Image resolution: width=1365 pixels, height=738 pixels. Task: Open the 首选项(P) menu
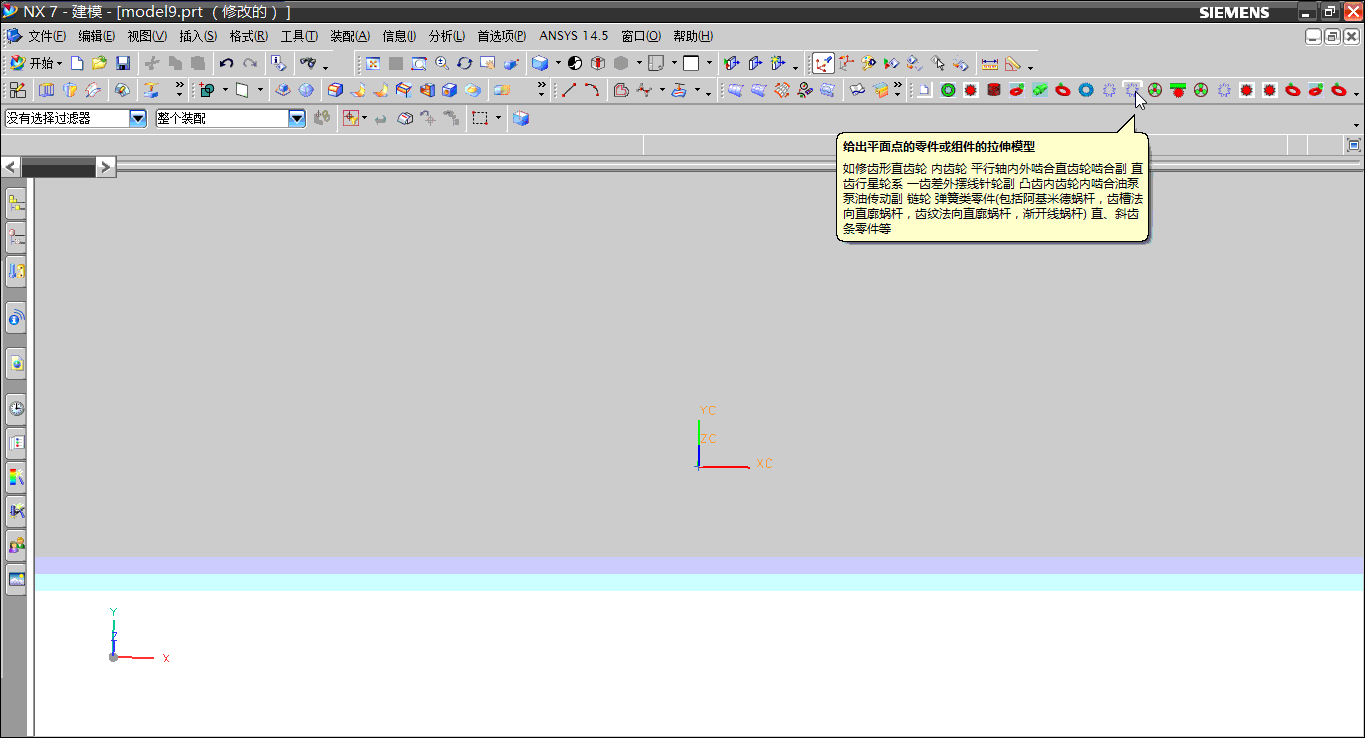click(502, 36)
